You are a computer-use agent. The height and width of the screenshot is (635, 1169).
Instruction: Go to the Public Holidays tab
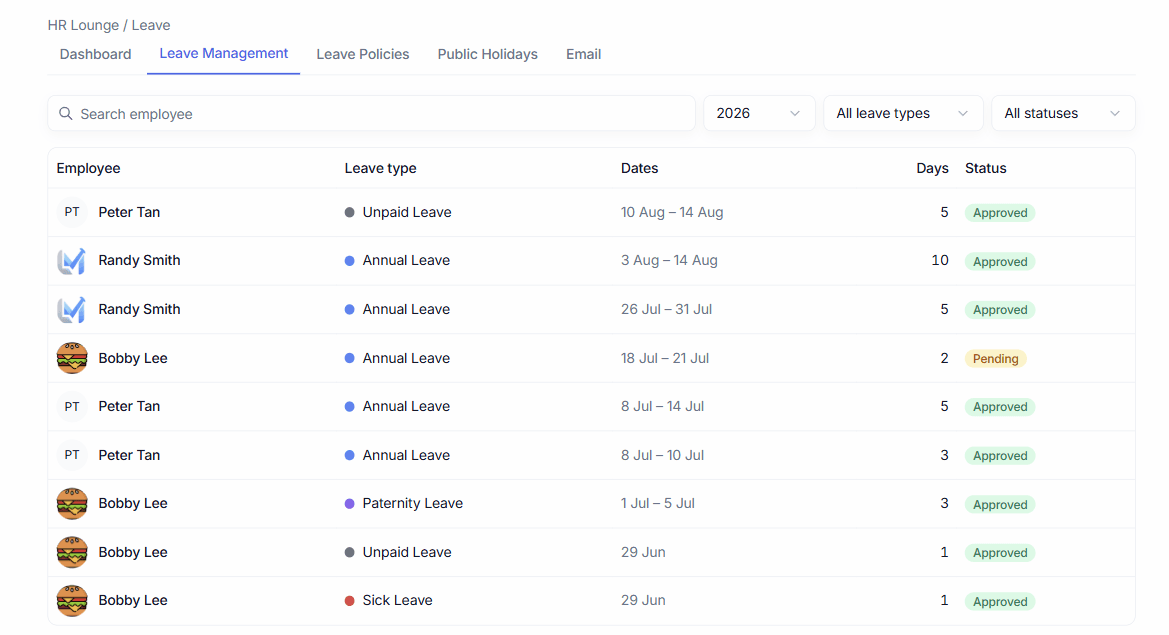(488, 54)
